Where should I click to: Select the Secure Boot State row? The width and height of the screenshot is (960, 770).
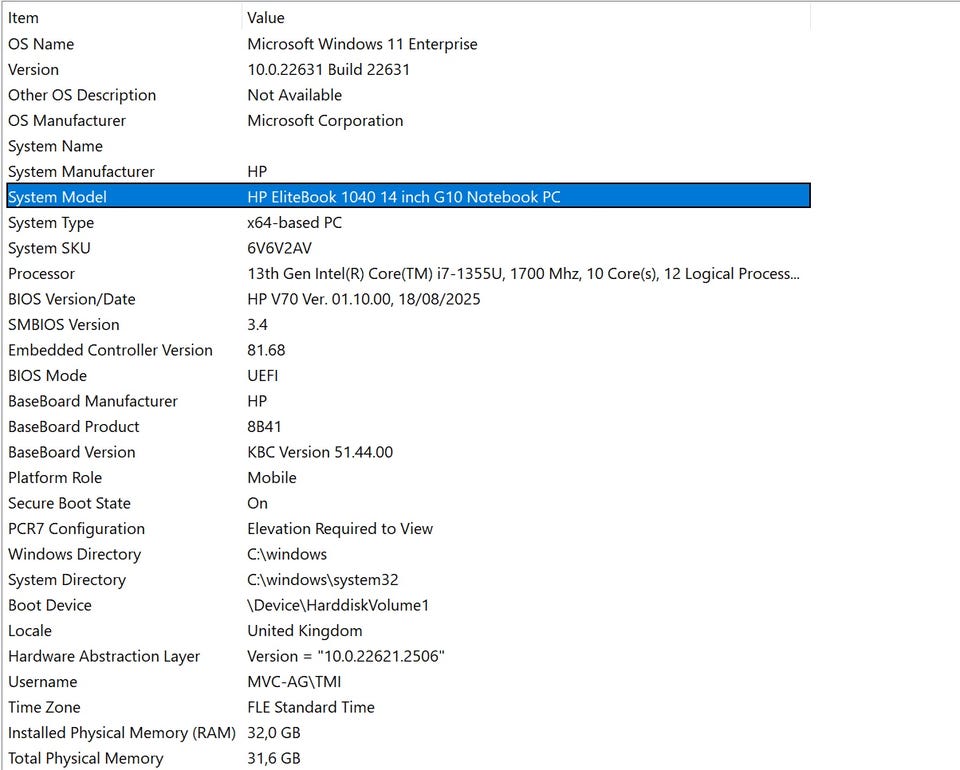[x=408, y=503]
